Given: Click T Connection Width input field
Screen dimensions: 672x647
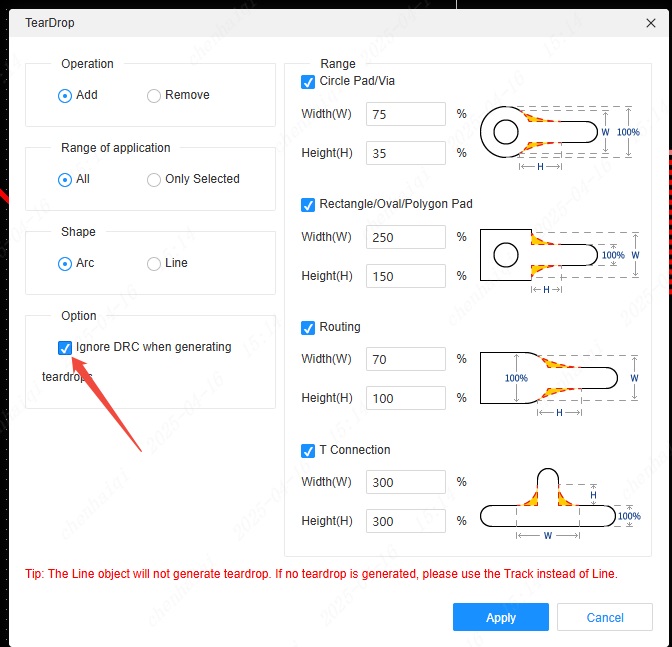Looking at the screenshot, I should point(405,482).
